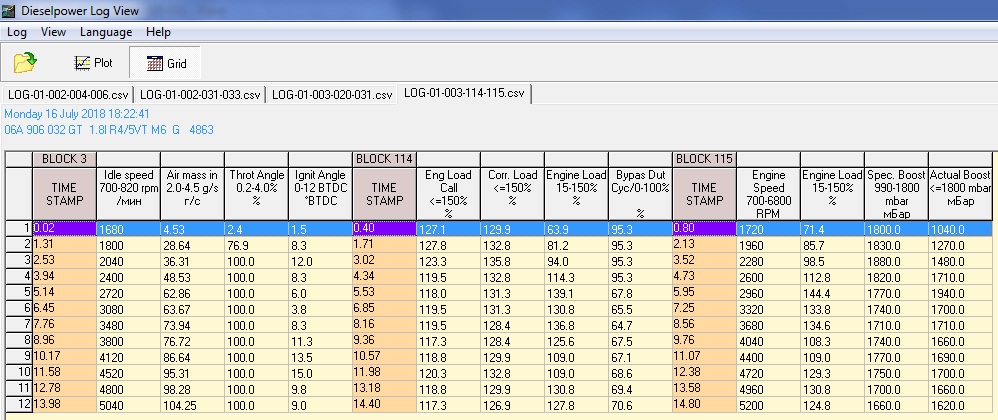Open the LOG-01-003-020-031.csv tab
Viewport: 998px width, 420px height.
[x=331, y=95]
